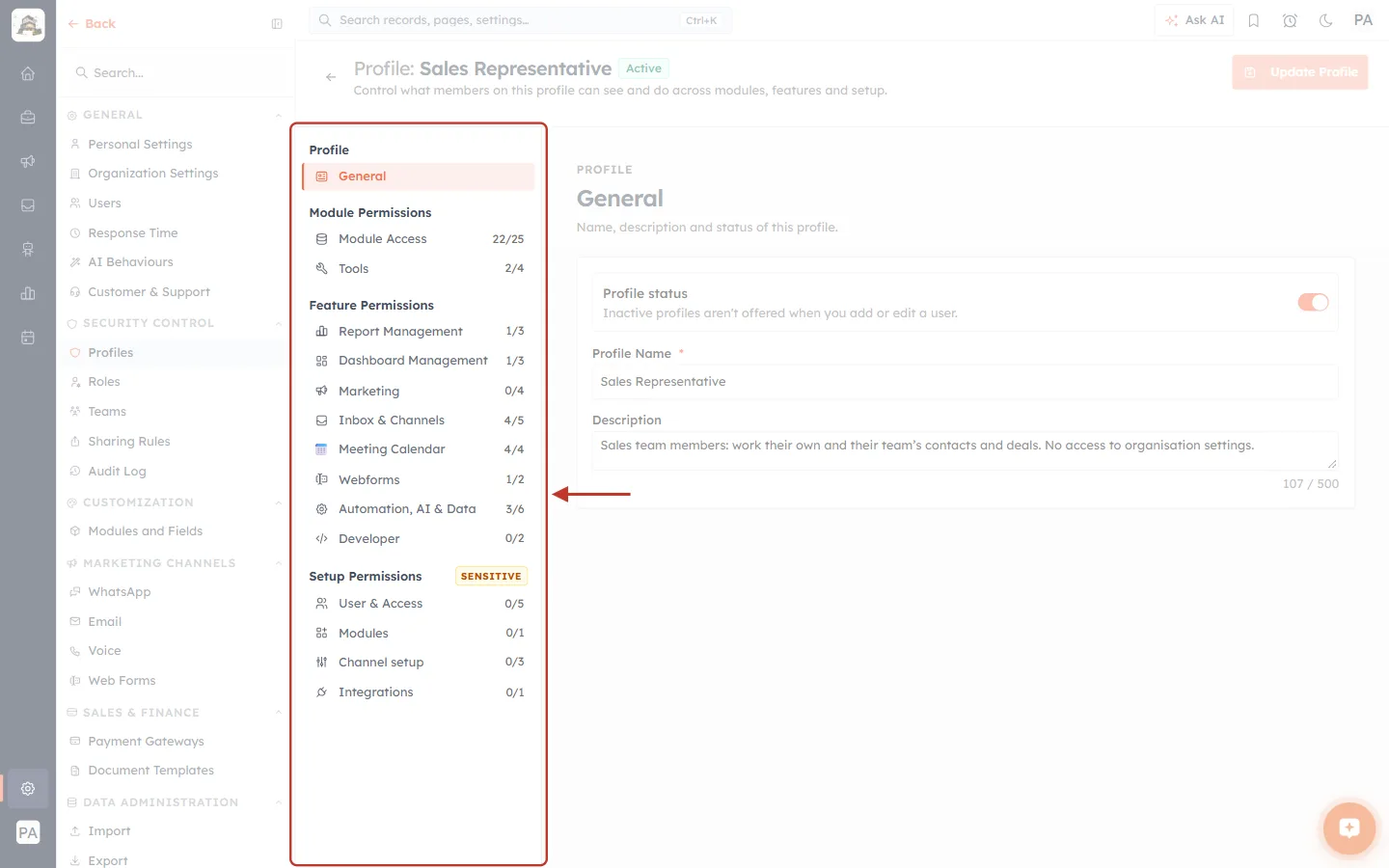This screenshot has width=1389, height=868.
Task: Open Automation, AI & Data permissions
Action: pyautogui.click(x=419, y=509)
